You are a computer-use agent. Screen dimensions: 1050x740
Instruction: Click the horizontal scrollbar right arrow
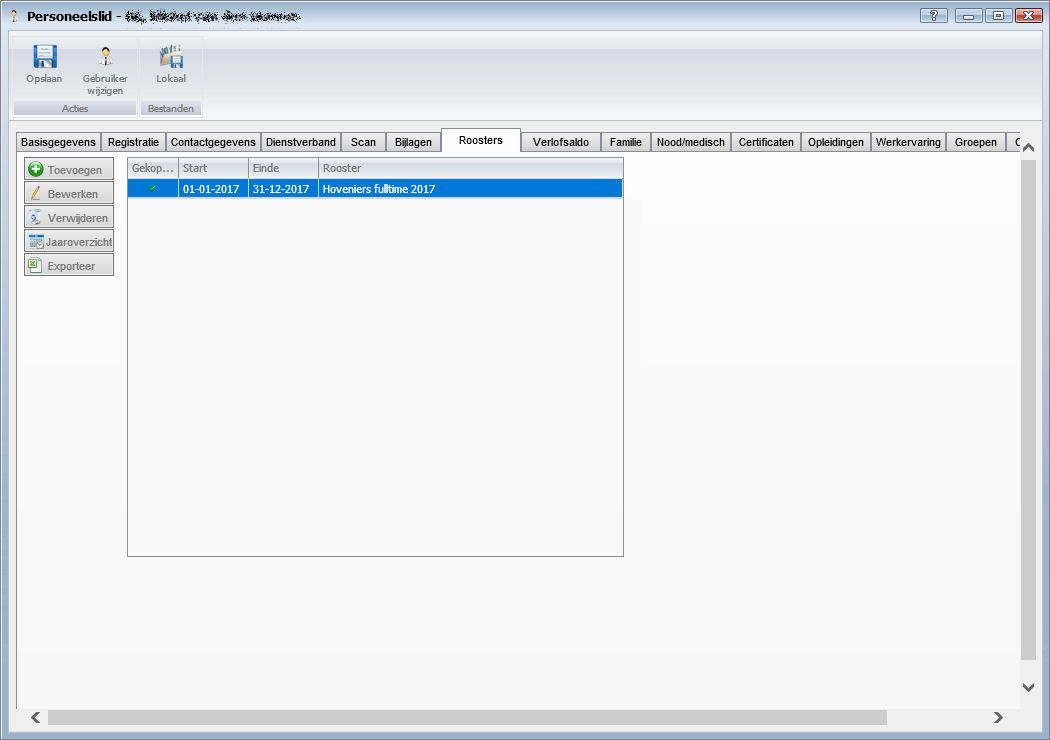[x=998, y=717]
